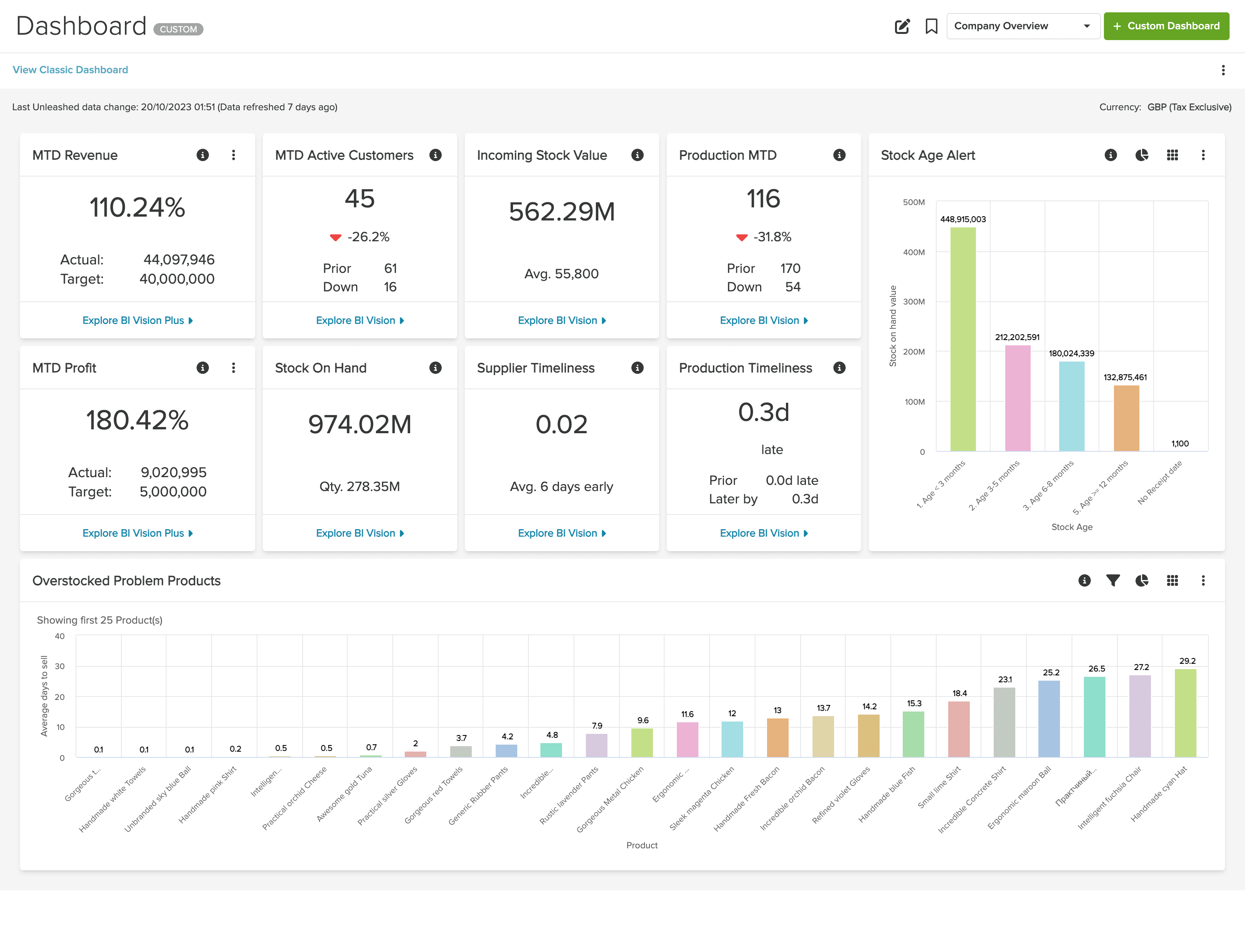Click the edit dashboard pencil icon
1245x952 pixels.
(x=902, y=26)
